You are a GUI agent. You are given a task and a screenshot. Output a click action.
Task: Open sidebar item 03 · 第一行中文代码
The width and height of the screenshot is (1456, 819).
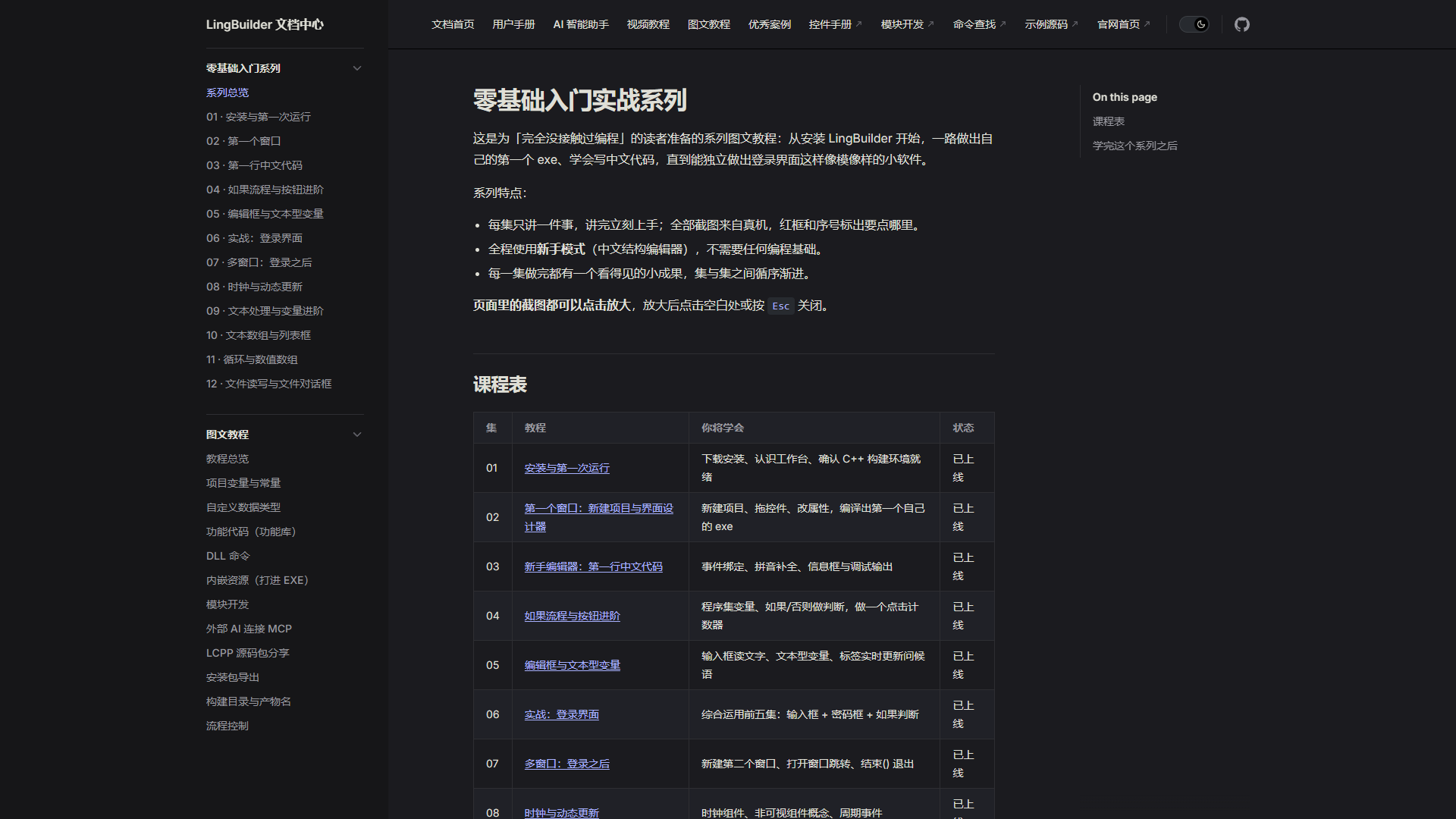[254, 165]
